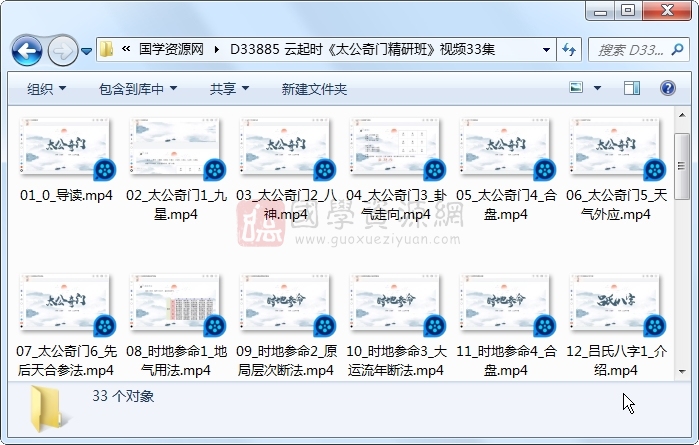Maximize the Explorer window
The image size is (699, 445).
pyautogui.click(x=628, y=11)
